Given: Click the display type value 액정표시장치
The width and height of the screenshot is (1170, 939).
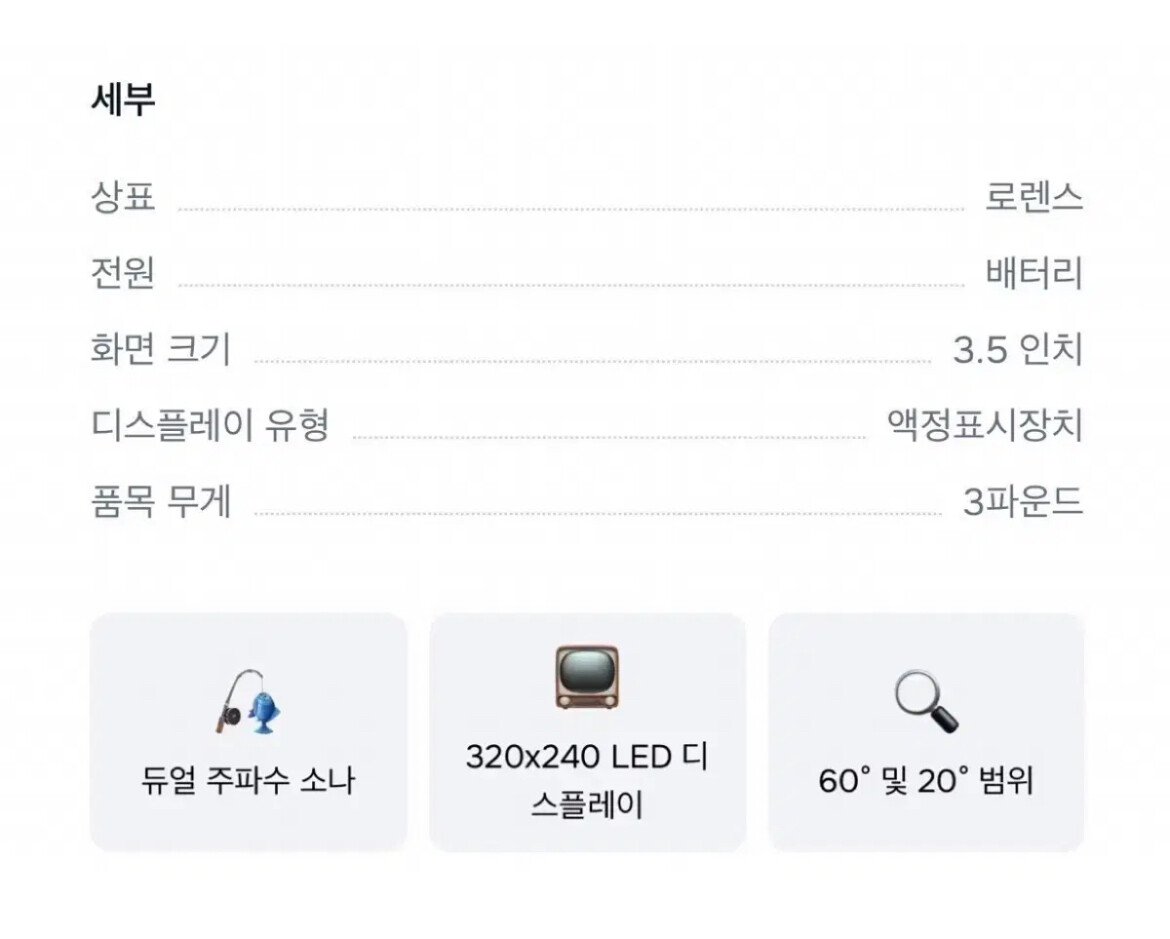Looking at the screenshot, I should click(985, 425).
